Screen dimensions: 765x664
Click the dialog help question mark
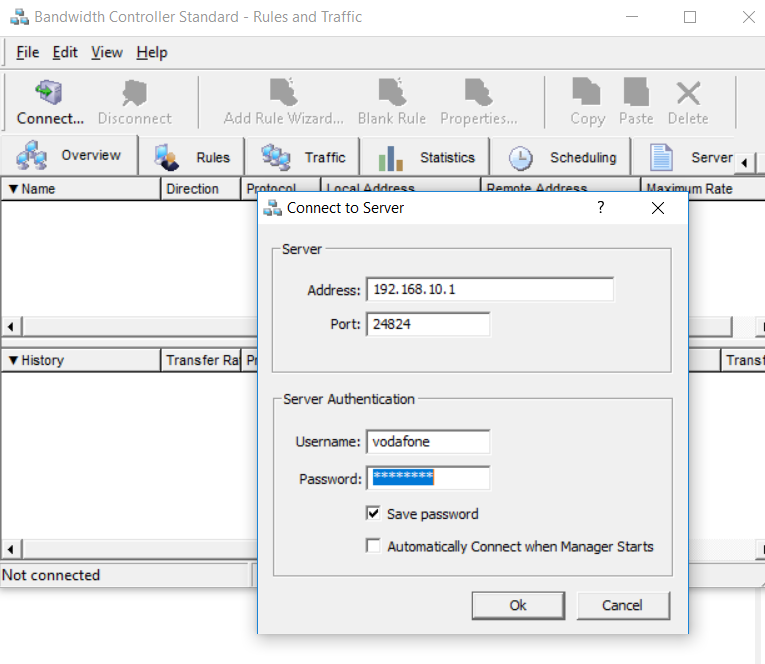tap(601, 207)
